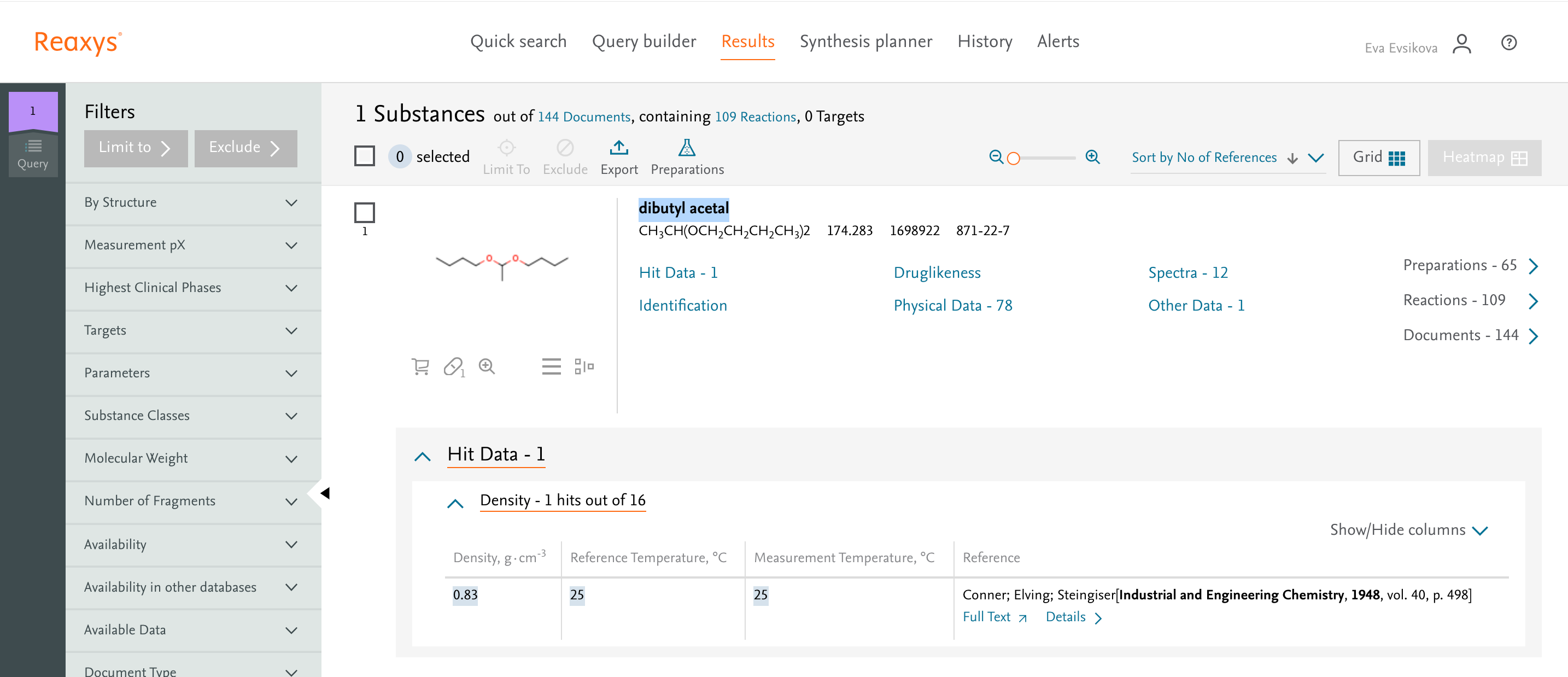Click the Preparations flask icon
The image size is (1568, 677).
pyautogui.click(x=687, y=148)
